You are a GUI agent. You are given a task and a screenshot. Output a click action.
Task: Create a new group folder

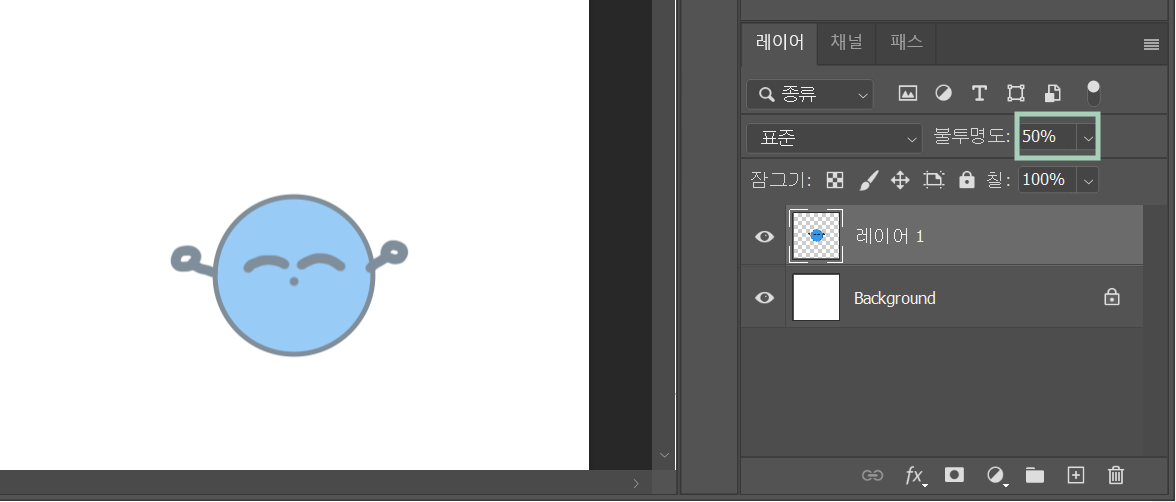tap(1035, 475)
